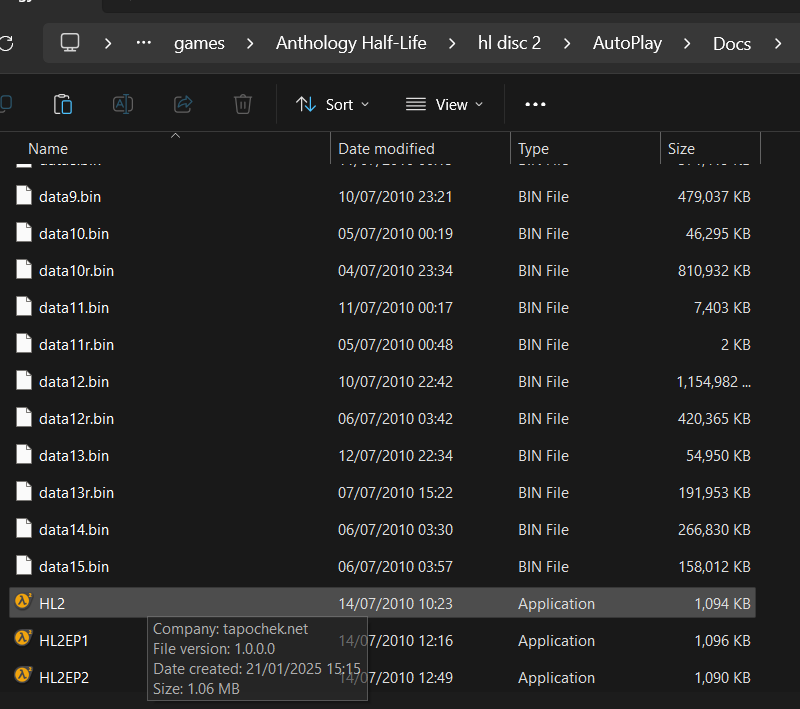800x709 pixels.
Task: Click the HL2EP1 lambda application icon
Action: pyautogui.click(x=23, y=639)
